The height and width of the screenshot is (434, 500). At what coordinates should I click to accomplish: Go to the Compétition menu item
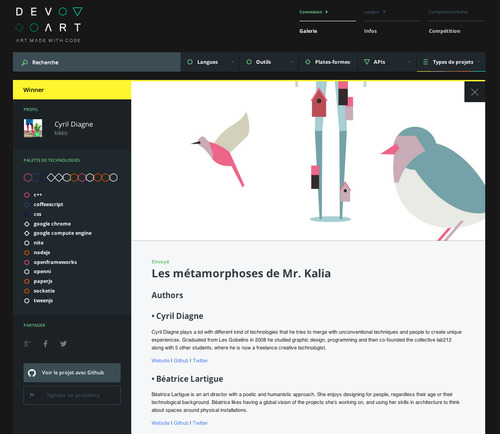click(444, 31)
